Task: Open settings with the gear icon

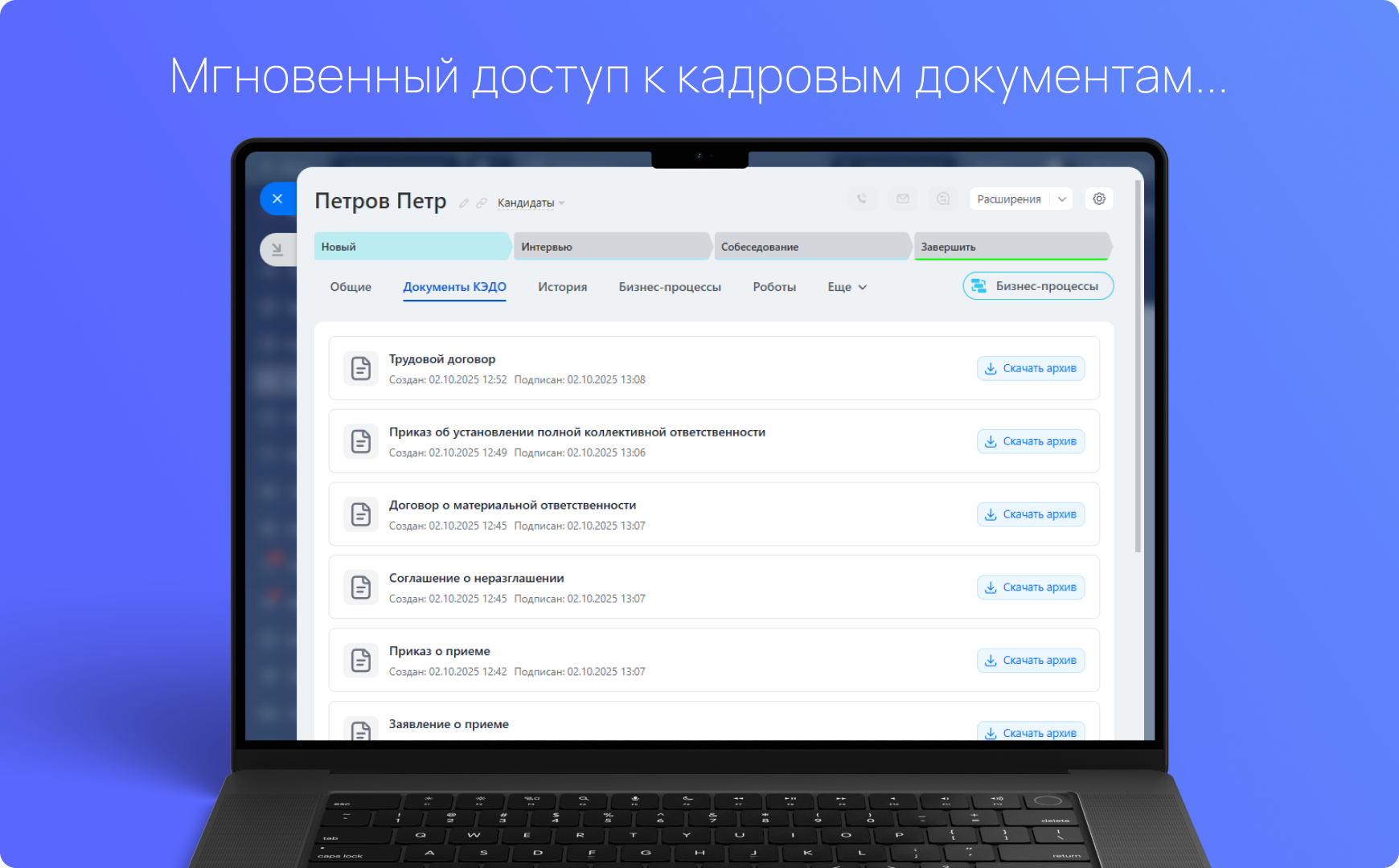Action: pyautogui.click(x=1099, y=199)
